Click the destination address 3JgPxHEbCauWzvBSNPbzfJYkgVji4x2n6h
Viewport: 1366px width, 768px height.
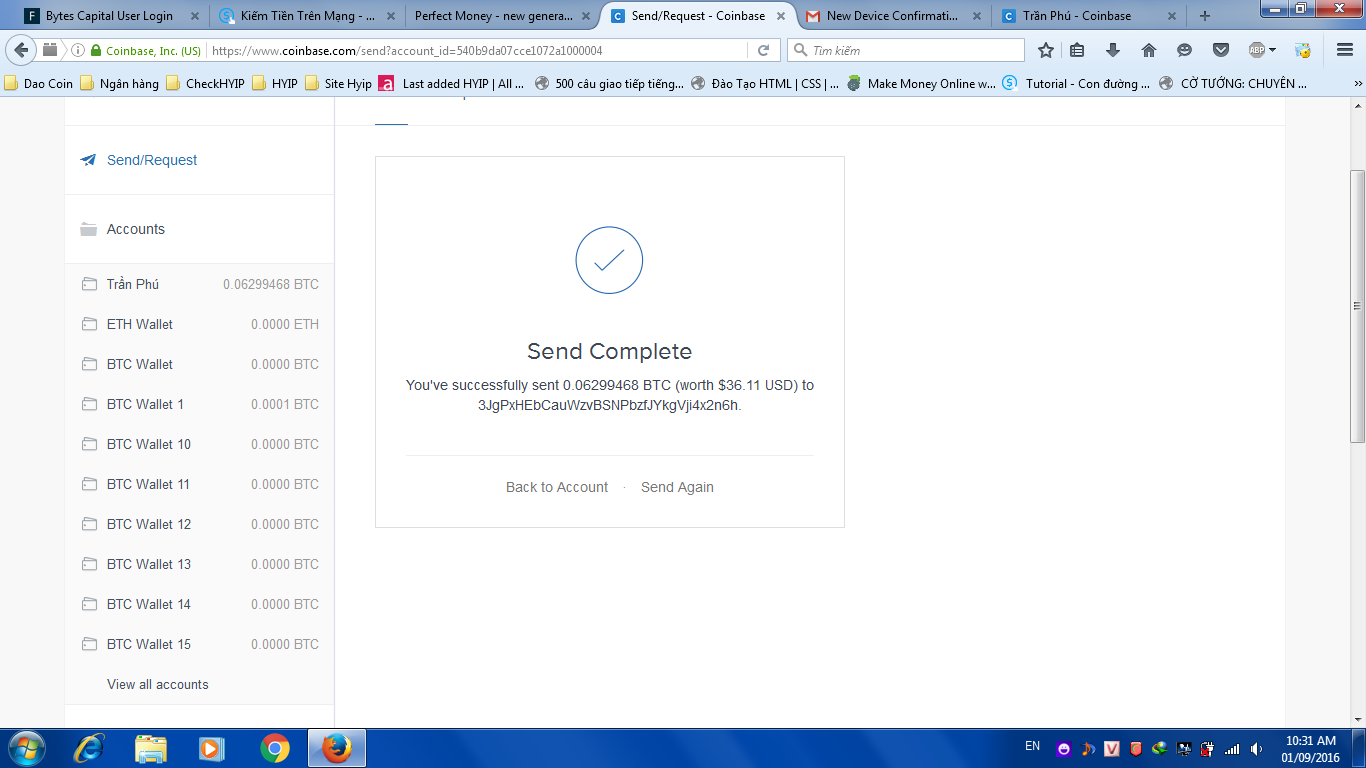(x=608, y=405)
